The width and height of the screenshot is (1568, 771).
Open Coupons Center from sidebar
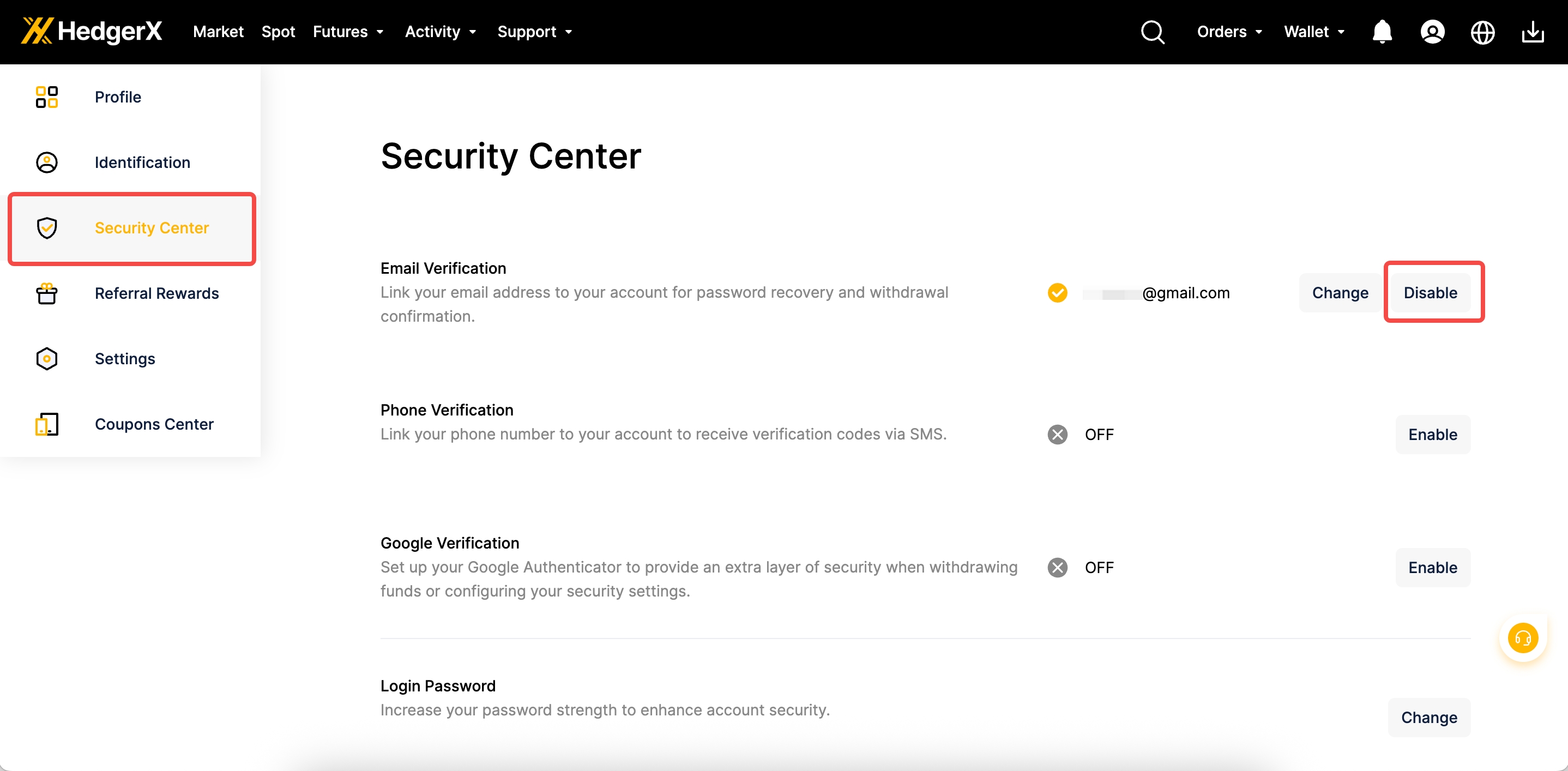pyautogui.click(x=154, y=424)
